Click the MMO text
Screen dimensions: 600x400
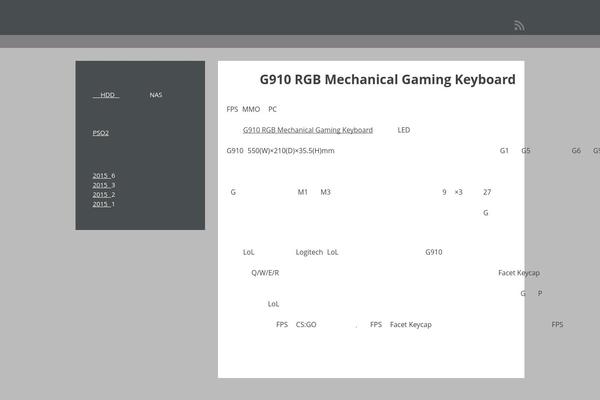251,109
